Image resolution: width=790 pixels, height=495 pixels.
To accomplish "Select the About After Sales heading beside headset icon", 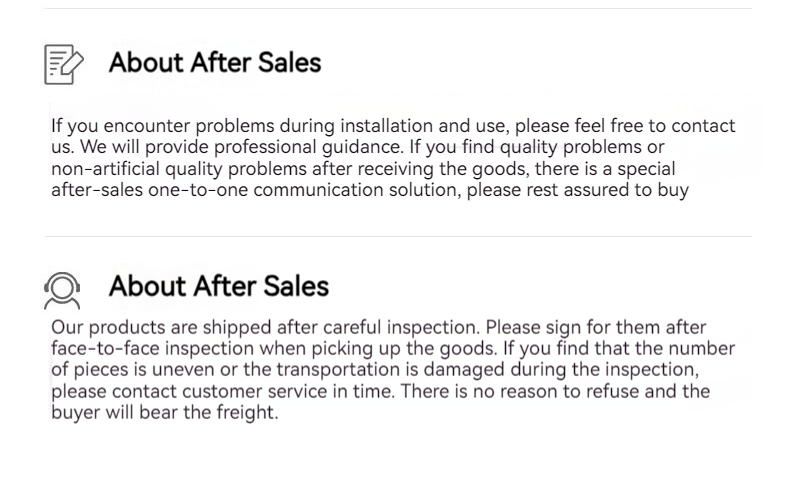I will pyautogui.click(x=218, y=287).
